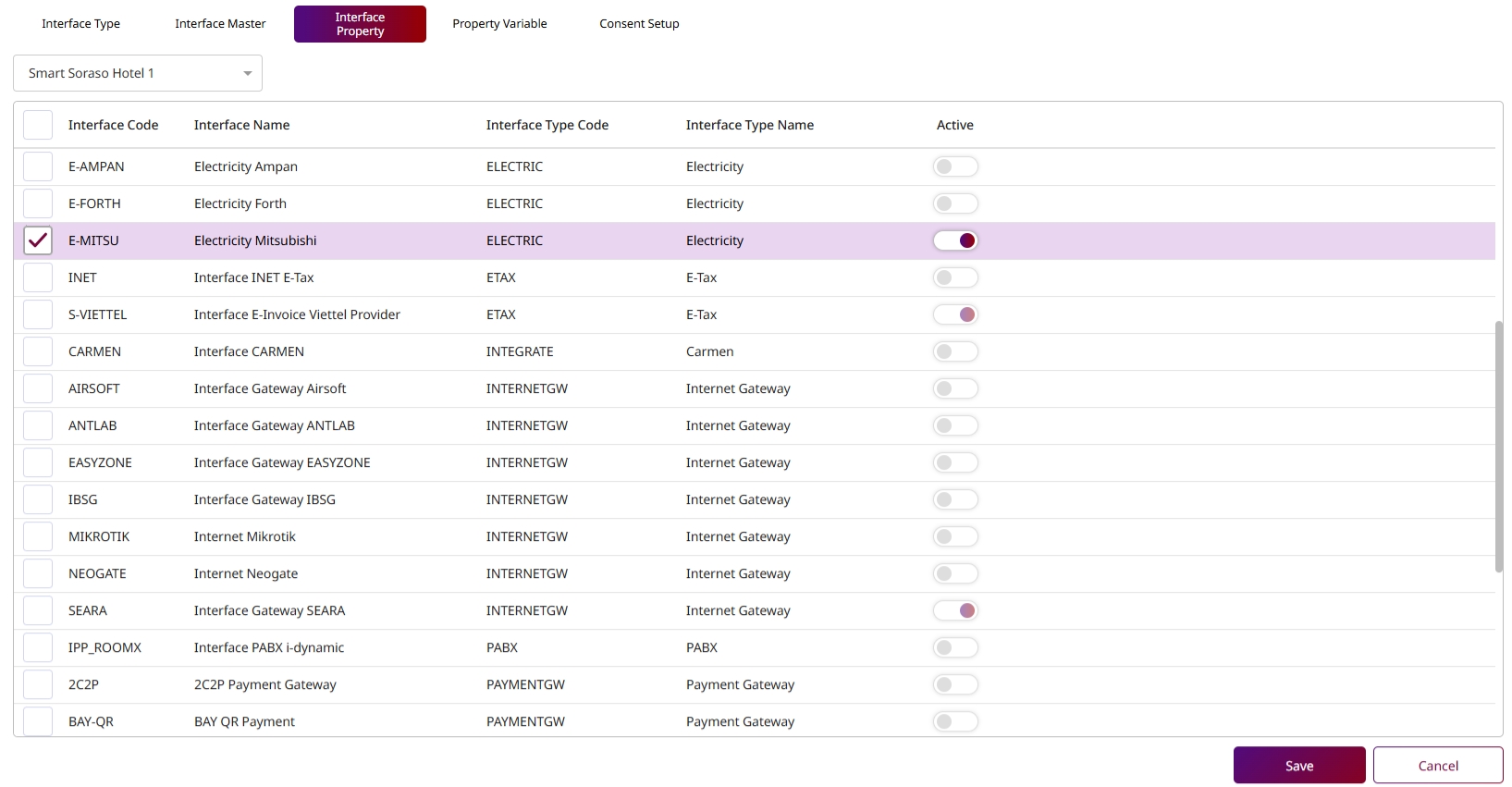1512x787 pixels.
Task: Click the Save button
Action: tap(1298, 766)
